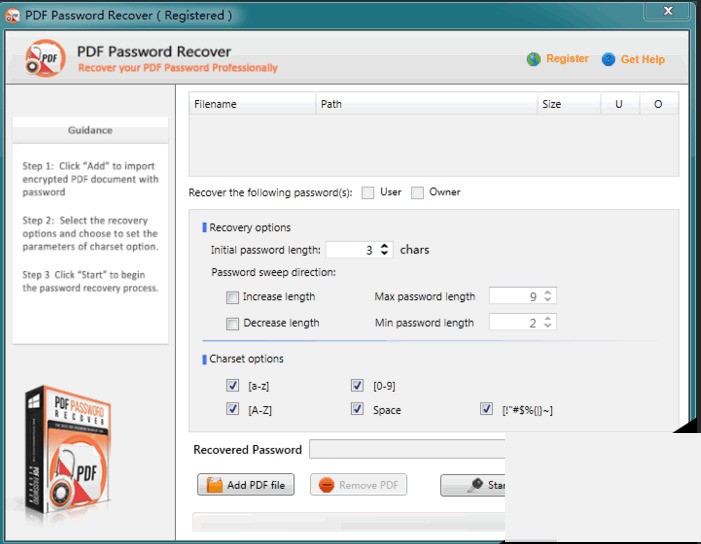
Task: Click the Guidance panel header
Action: (90, 130)
